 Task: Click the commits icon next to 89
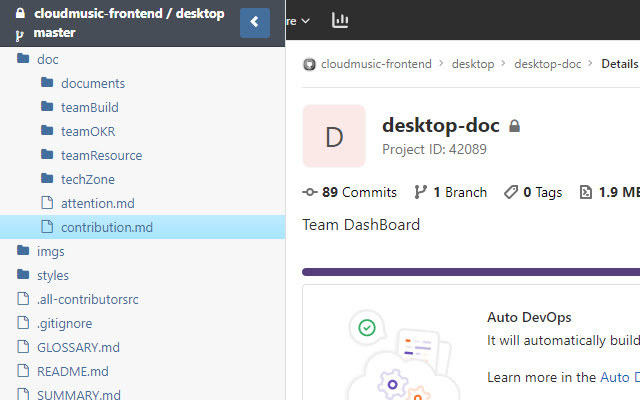coord(309,192)
